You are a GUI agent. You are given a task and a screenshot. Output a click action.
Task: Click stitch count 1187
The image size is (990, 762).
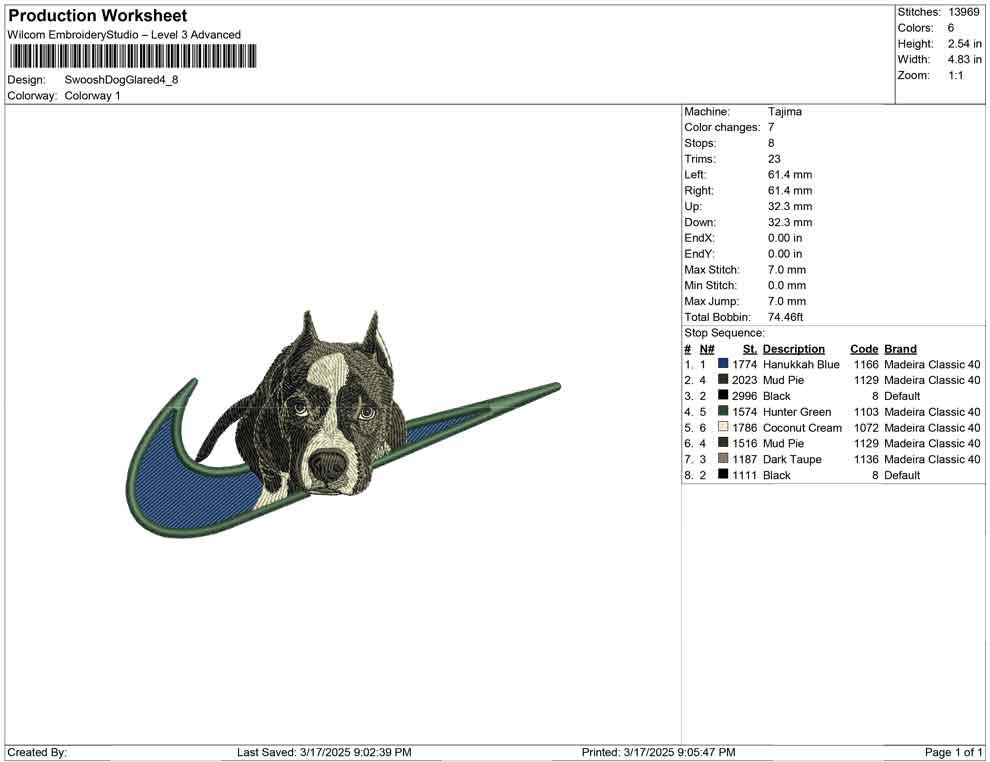pos(744,458)
